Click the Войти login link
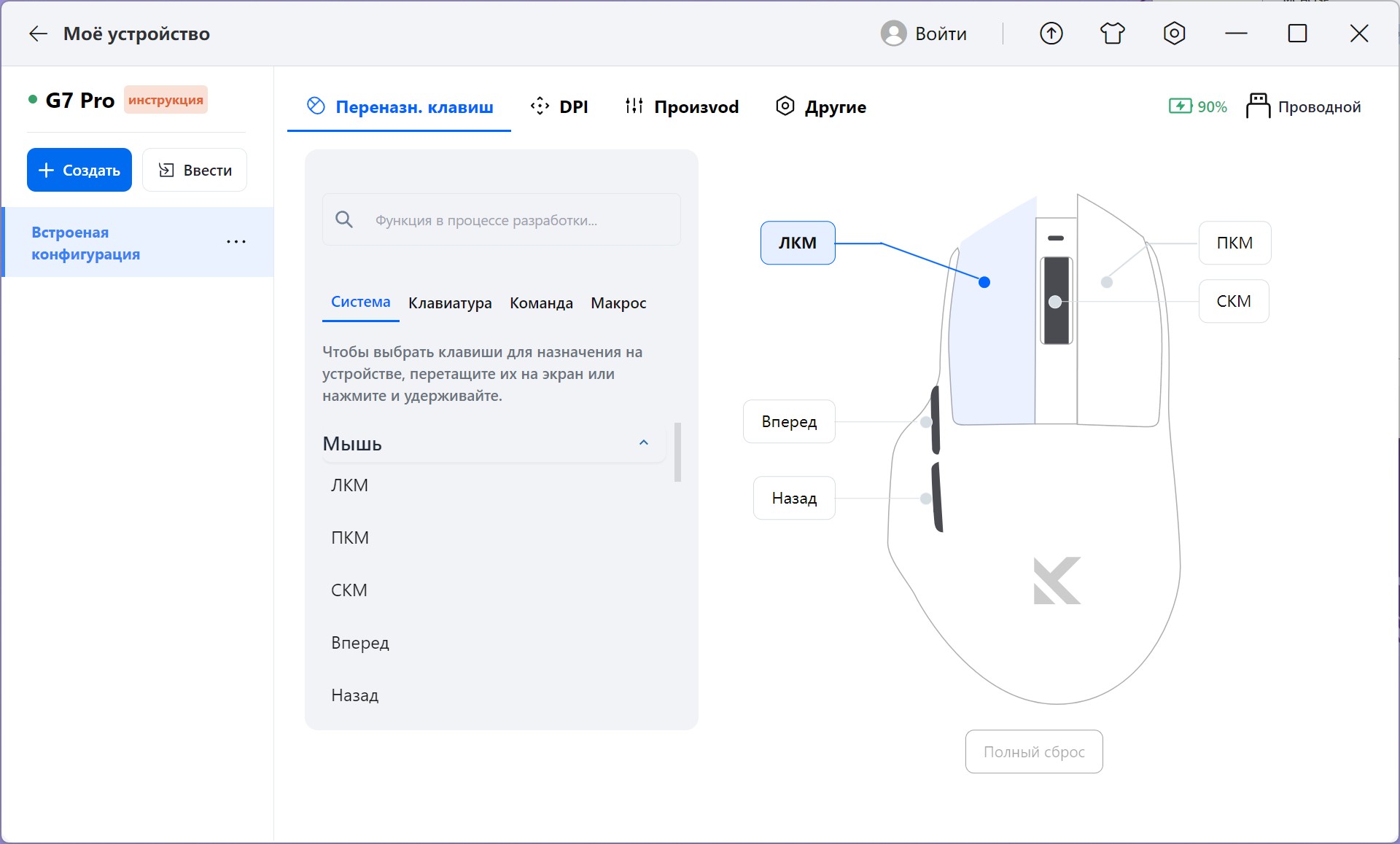1400x844 pixels. coord(941,34)
